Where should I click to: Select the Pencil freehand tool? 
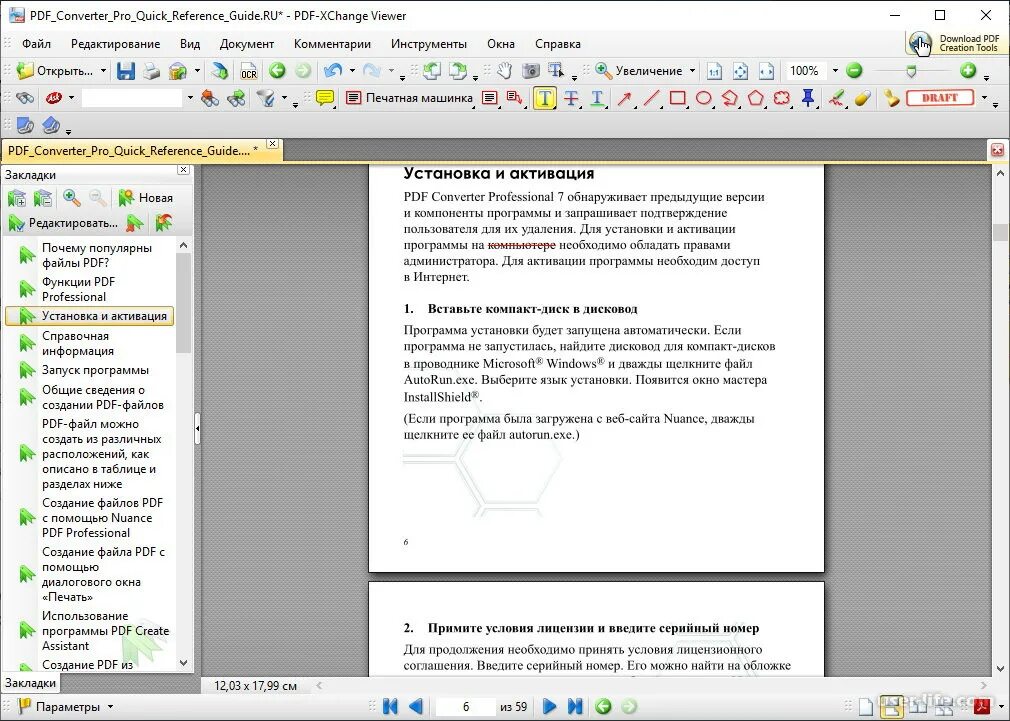(836, 99)
